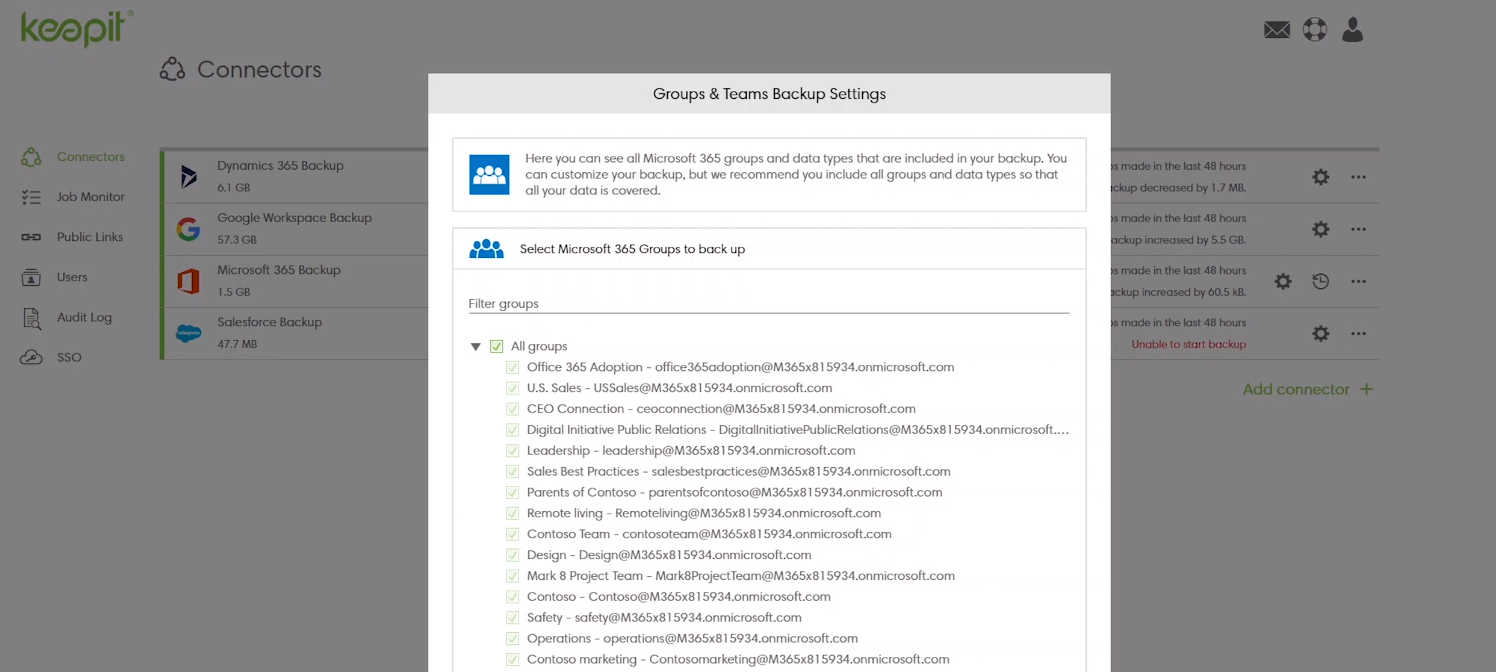
Task: Uncheck the U.S. Sales group checkbox
Action: point(512,388)
